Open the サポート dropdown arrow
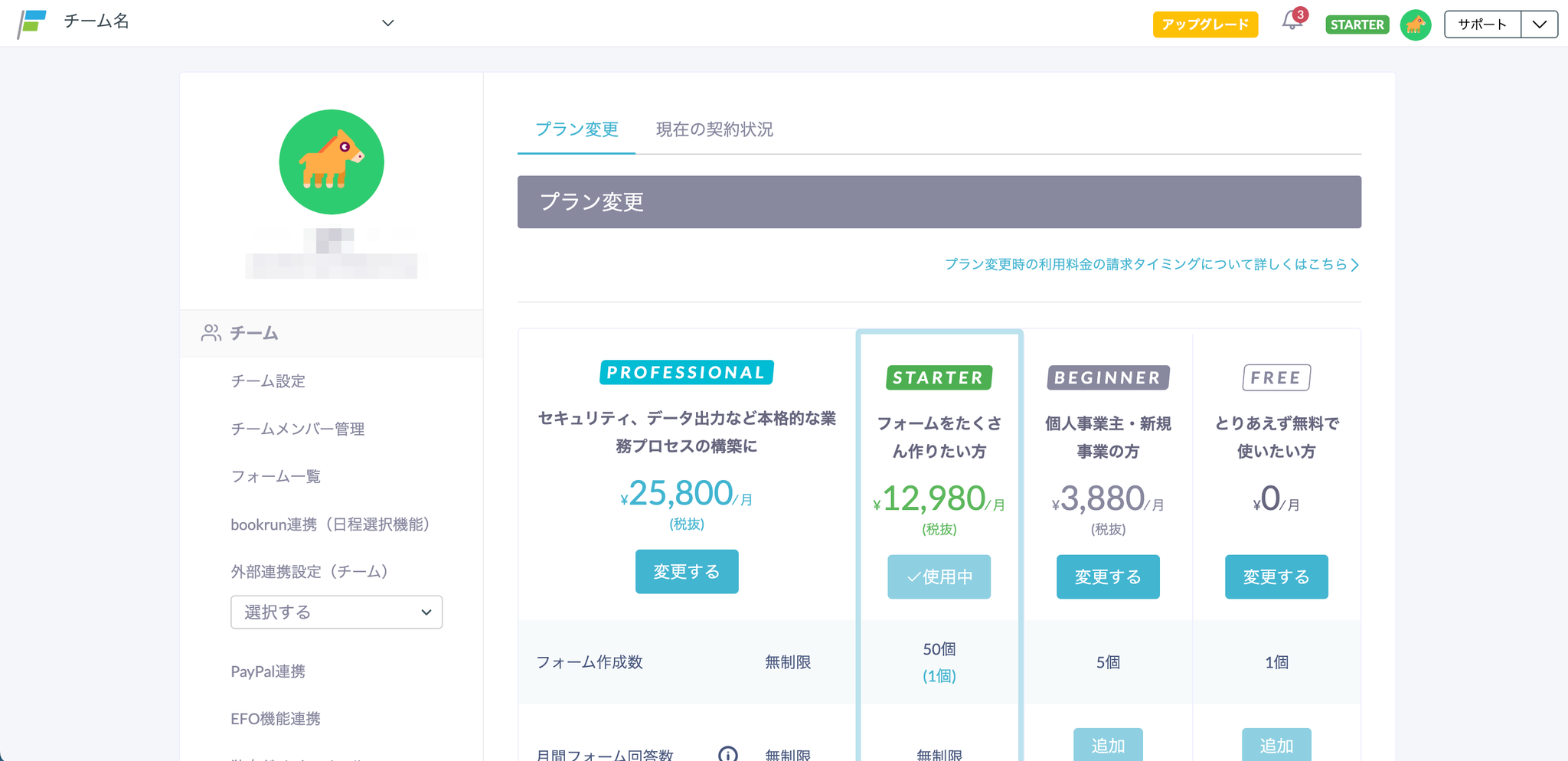The width and height of the screenshot is (1568, 761). [1539, 24]
